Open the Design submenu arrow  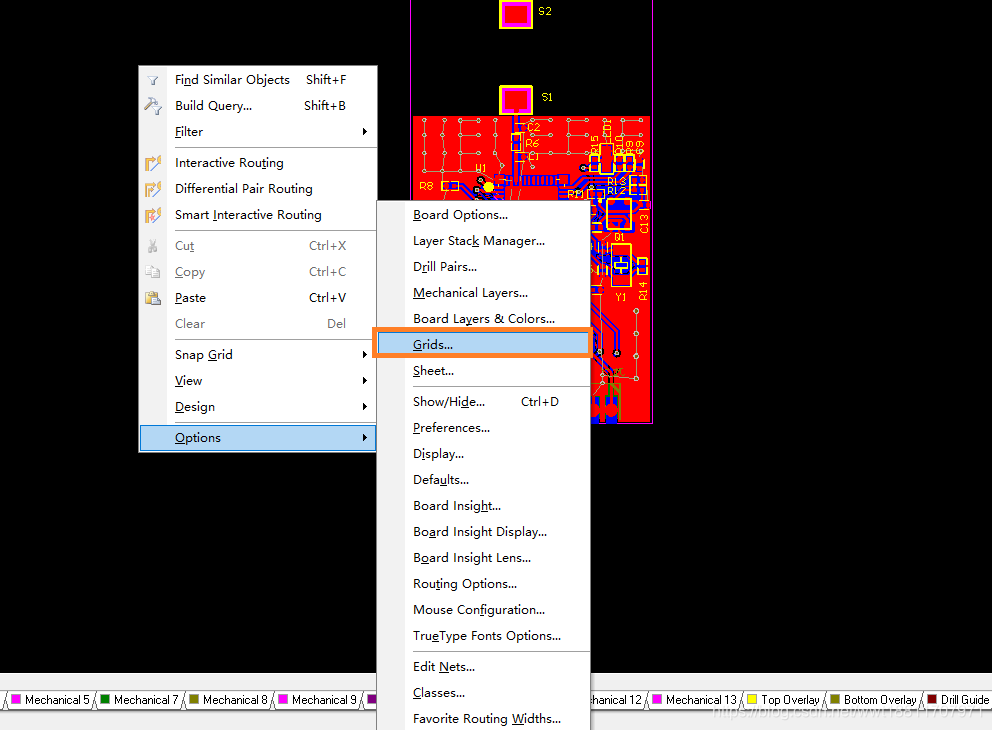[365, 407]
